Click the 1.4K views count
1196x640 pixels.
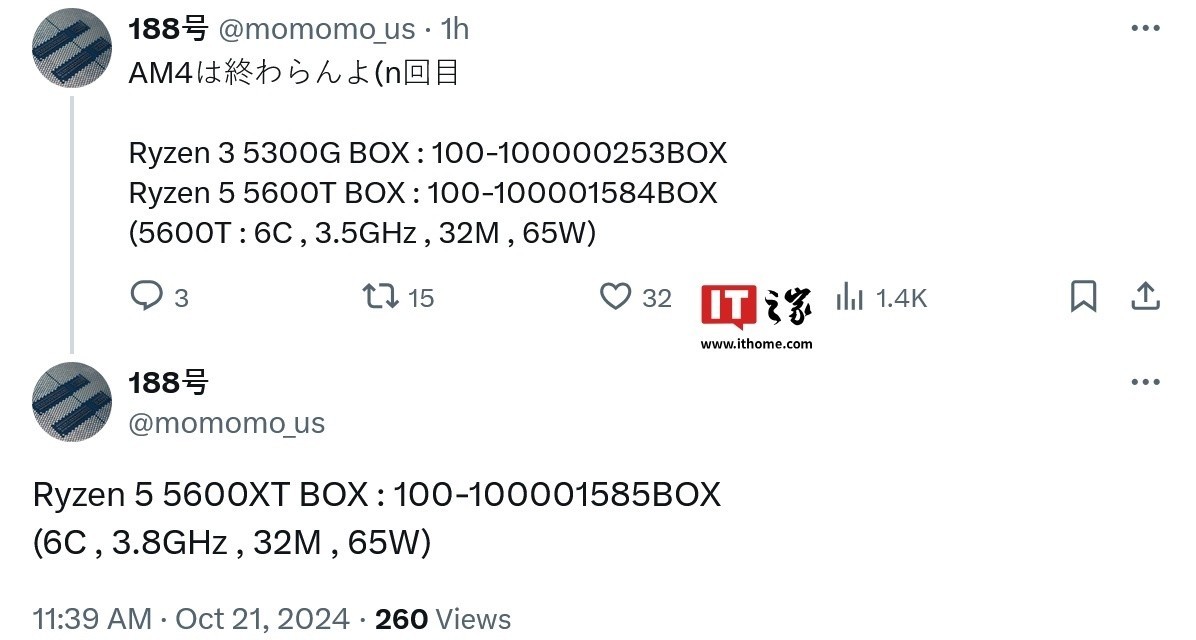tap(901, 297)
